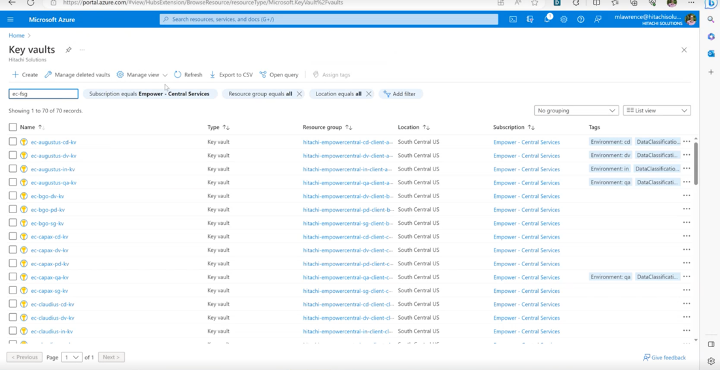Open portal settings gear icon

(564, 19)
